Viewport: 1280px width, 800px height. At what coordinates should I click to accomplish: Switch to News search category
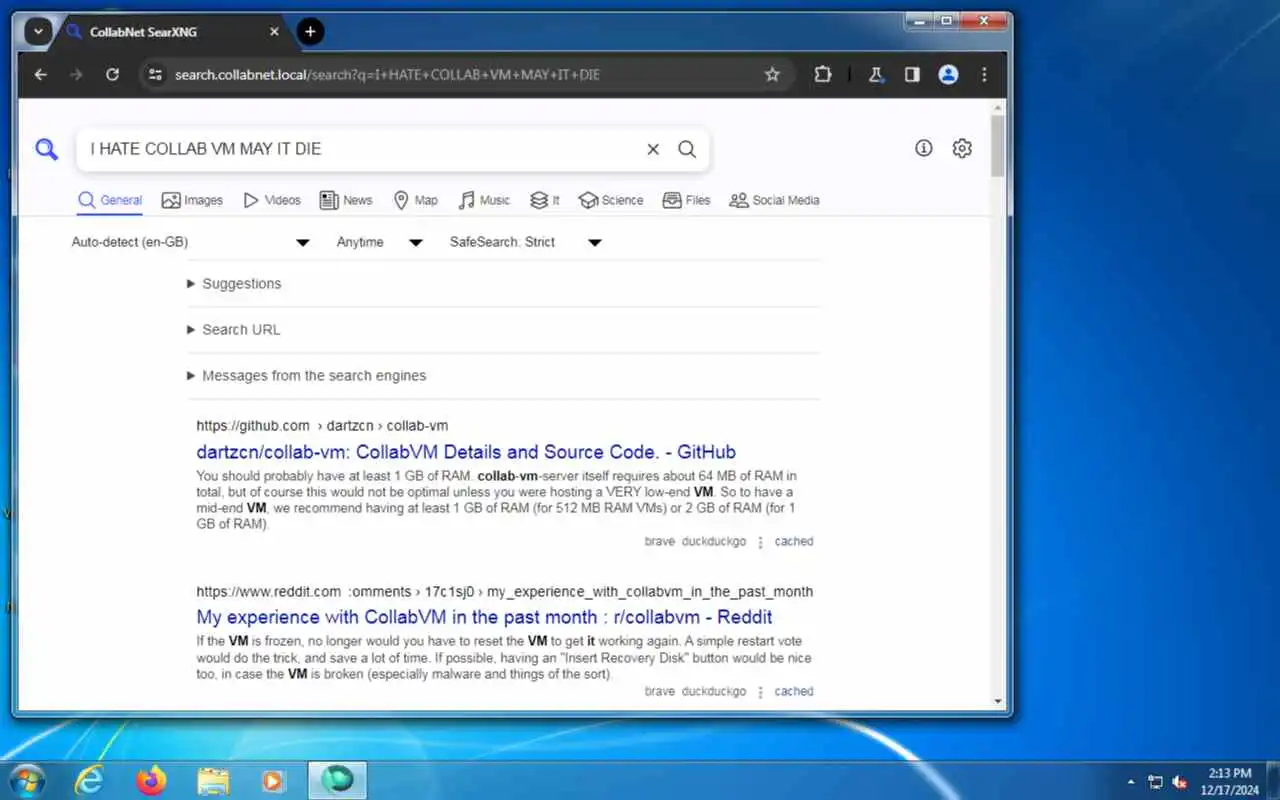click(x=346, y=200)
